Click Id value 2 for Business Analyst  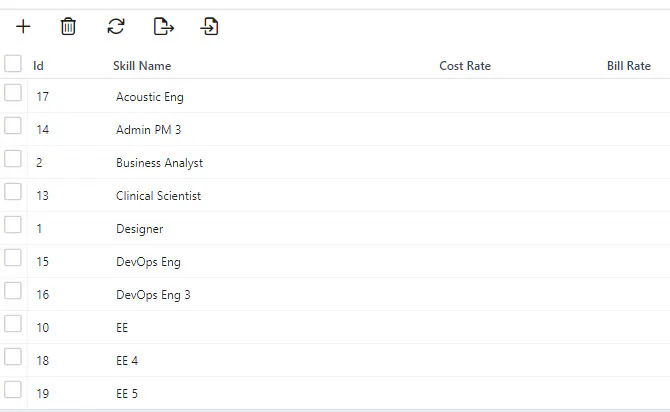pos(39,163)
